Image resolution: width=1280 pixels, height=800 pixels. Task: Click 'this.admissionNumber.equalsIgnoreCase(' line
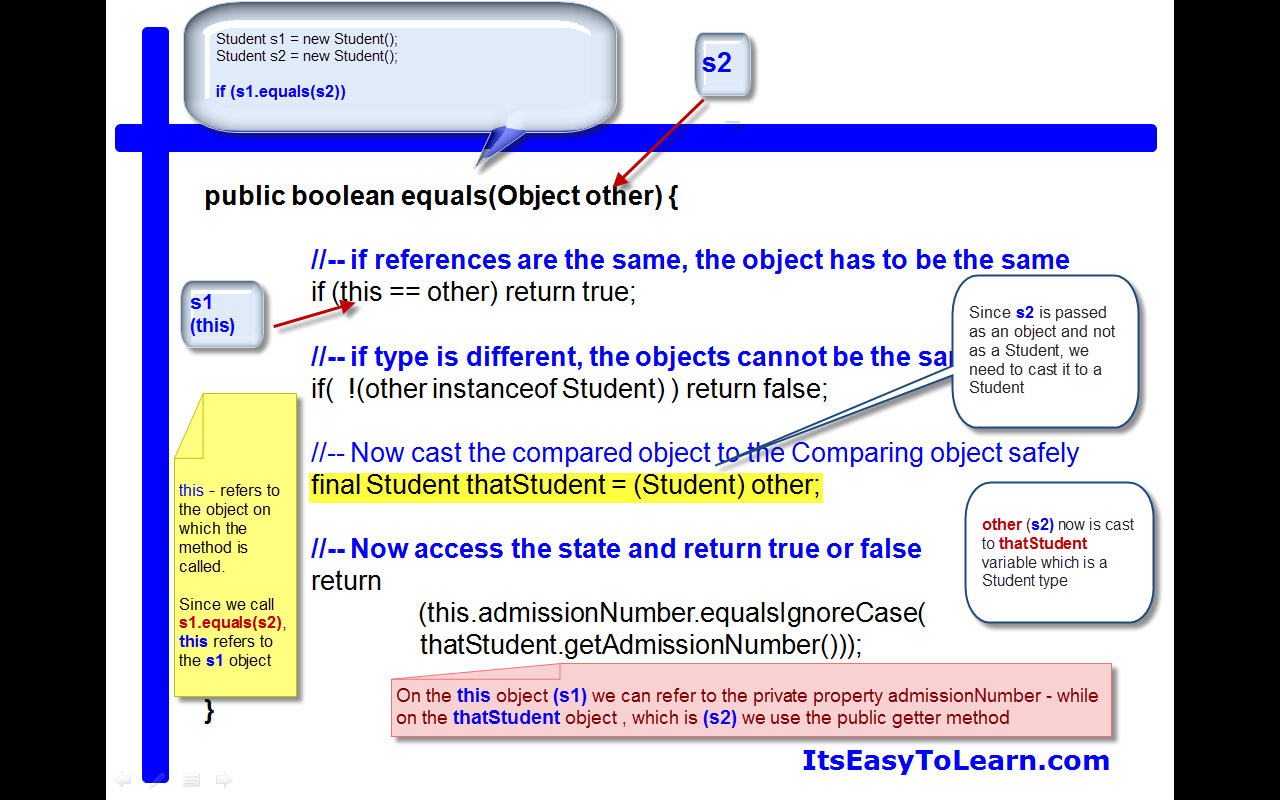pyautogui.click(x=672, y=613)
